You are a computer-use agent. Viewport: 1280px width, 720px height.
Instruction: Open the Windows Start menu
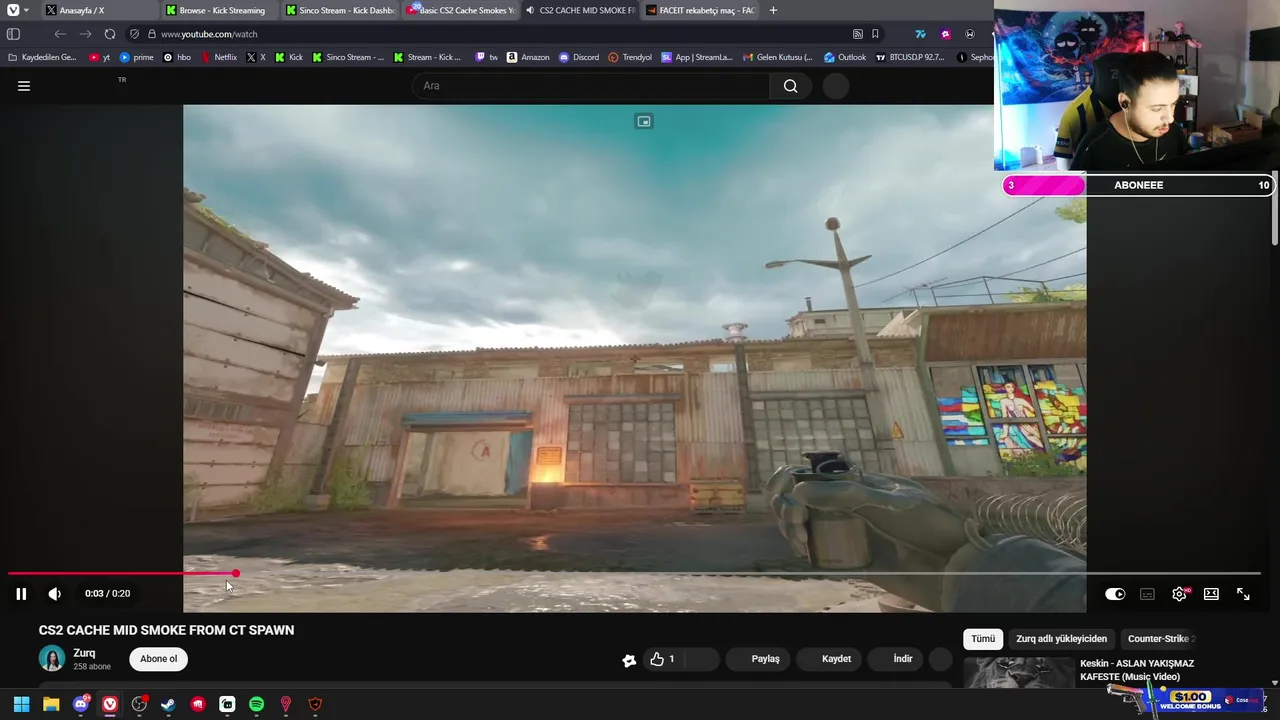point(21,704)
